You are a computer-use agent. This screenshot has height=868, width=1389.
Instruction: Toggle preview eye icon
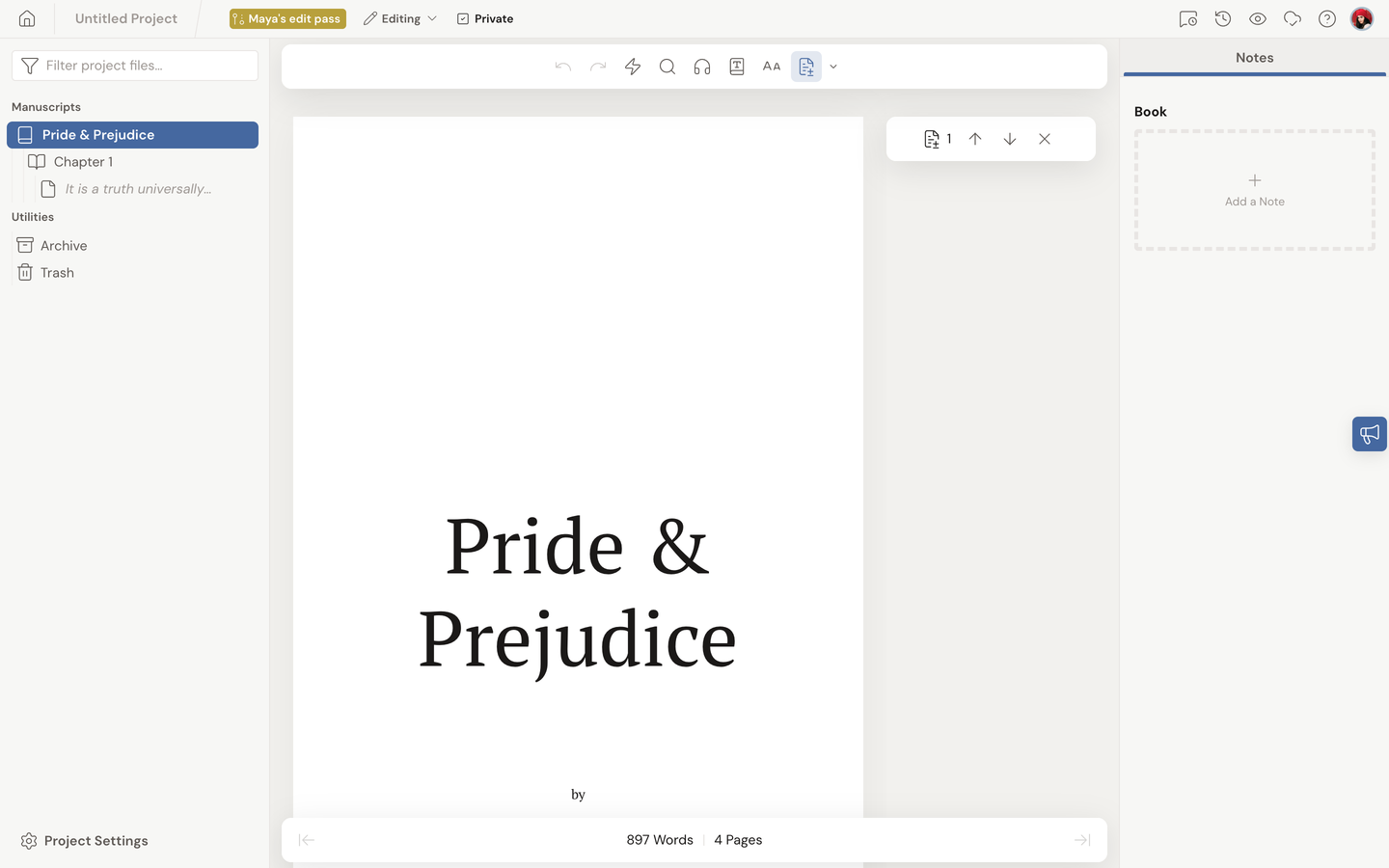(1258, 18)
